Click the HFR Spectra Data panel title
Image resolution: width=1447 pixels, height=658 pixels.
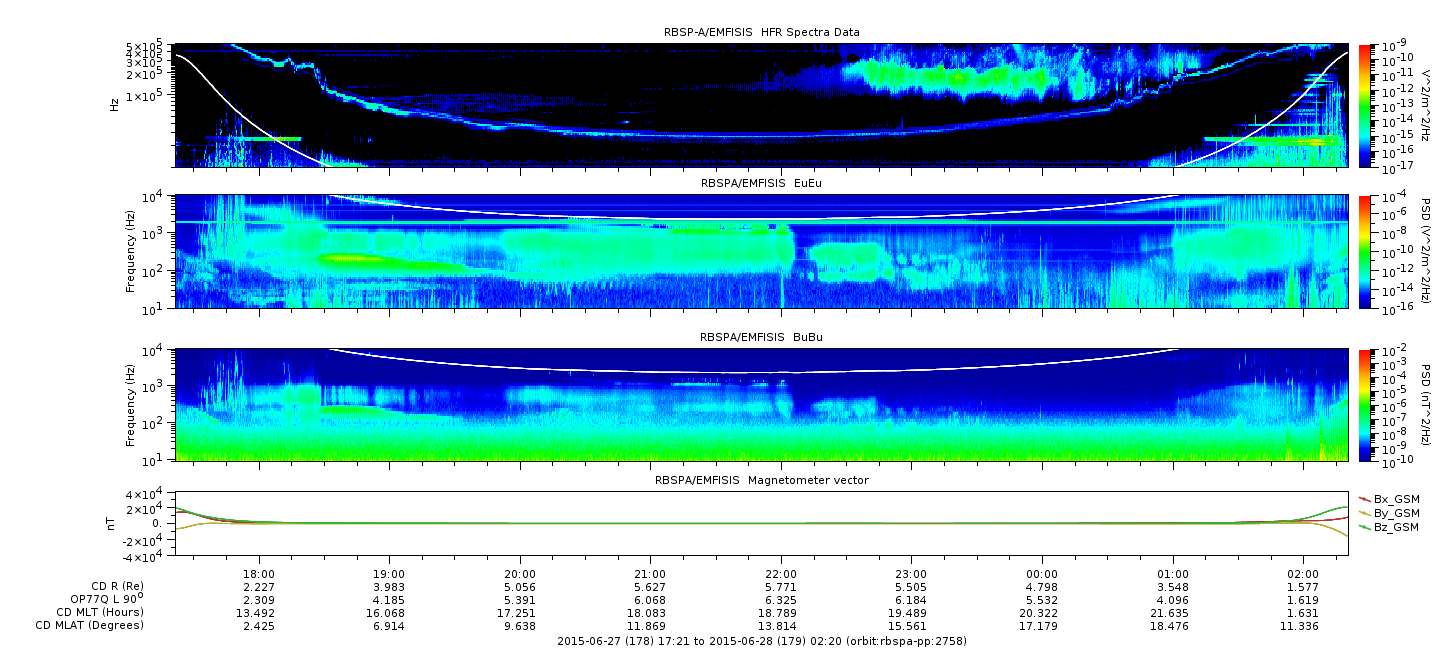(761, 33)
